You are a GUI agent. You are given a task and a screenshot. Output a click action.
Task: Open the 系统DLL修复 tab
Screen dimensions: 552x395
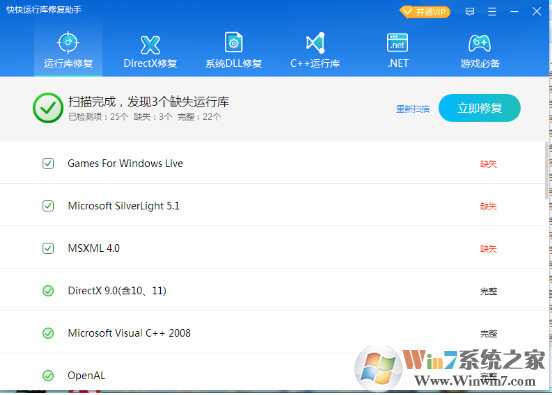(234, 49)
